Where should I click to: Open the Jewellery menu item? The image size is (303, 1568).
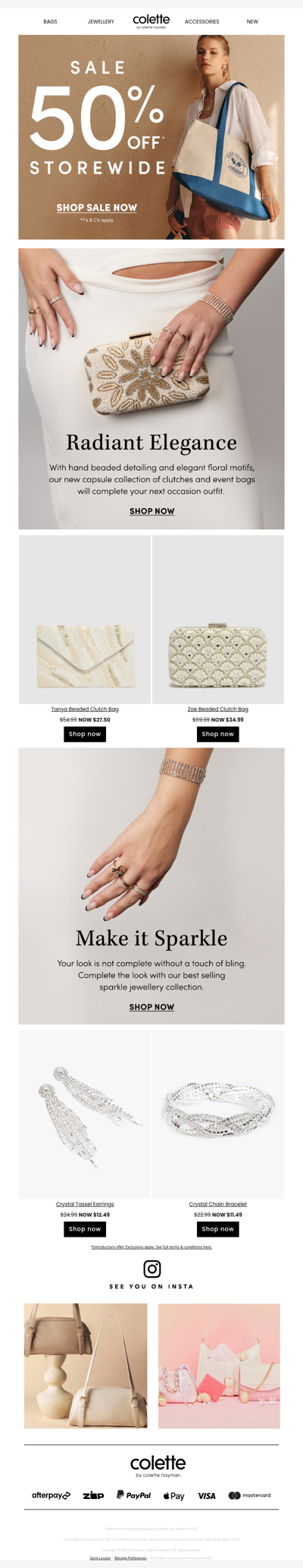pyautogui.click(x=101, y=22)
